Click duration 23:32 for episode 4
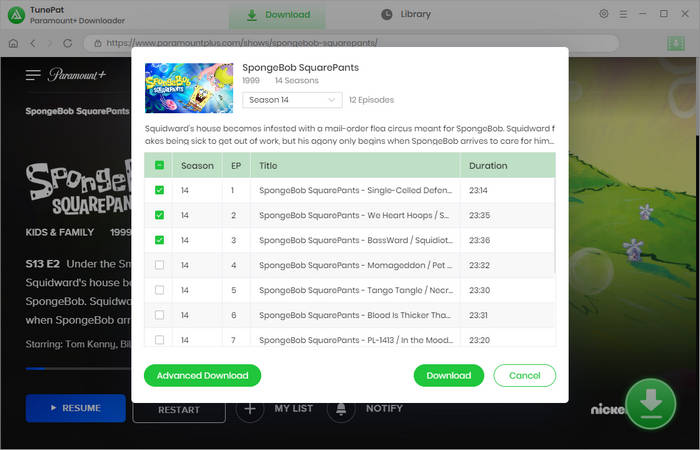 pos(479,265)
